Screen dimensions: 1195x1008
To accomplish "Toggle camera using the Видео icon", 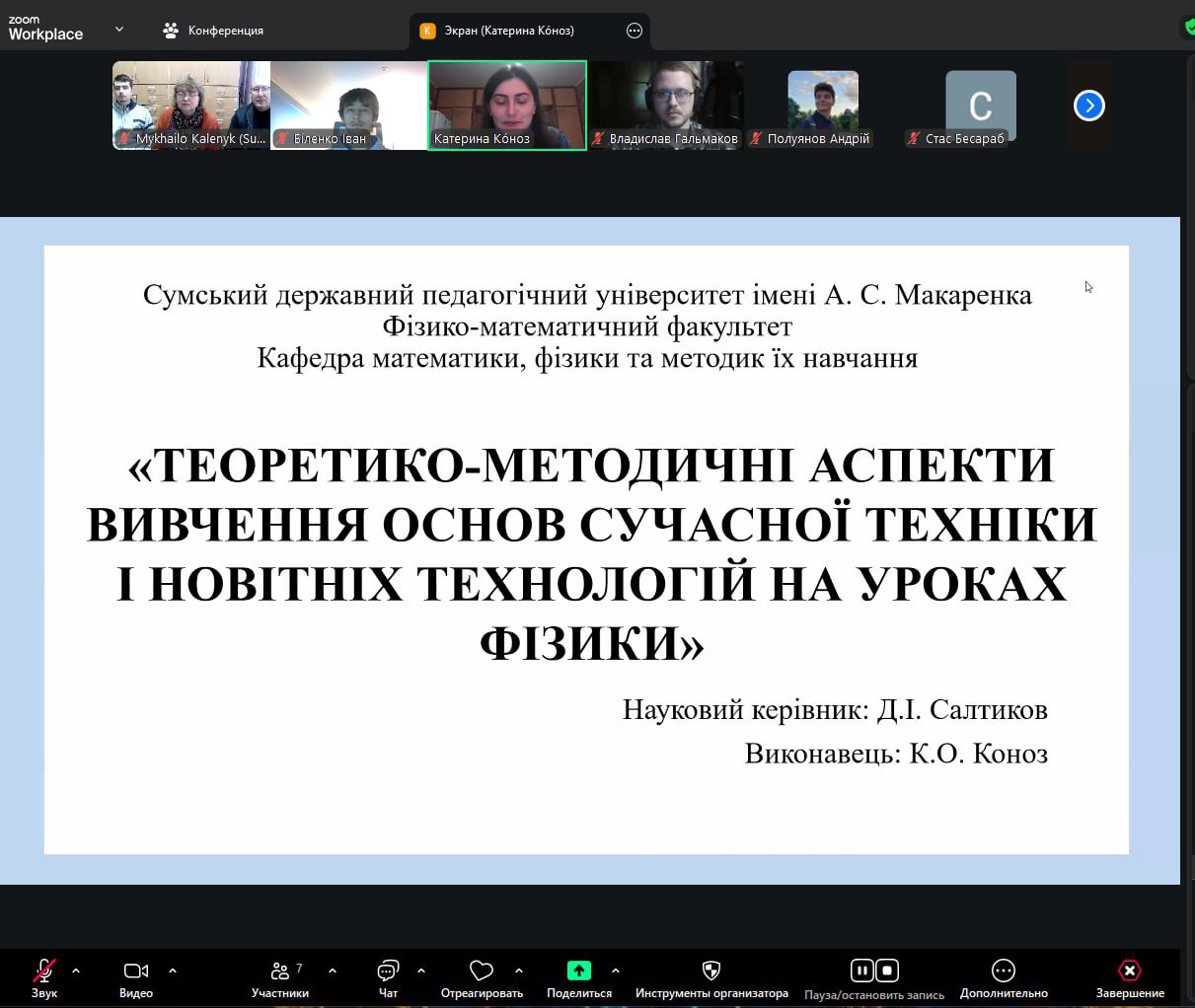I will [135, 972].
